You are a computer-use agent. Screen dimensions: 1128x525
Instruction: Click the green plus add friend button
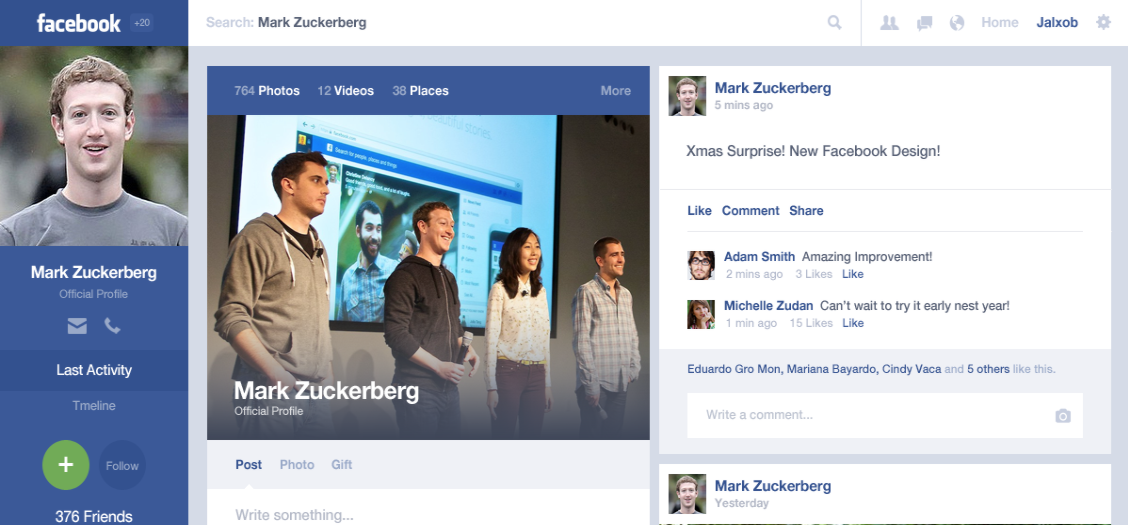pyautogui.click(x=65, y=465)
